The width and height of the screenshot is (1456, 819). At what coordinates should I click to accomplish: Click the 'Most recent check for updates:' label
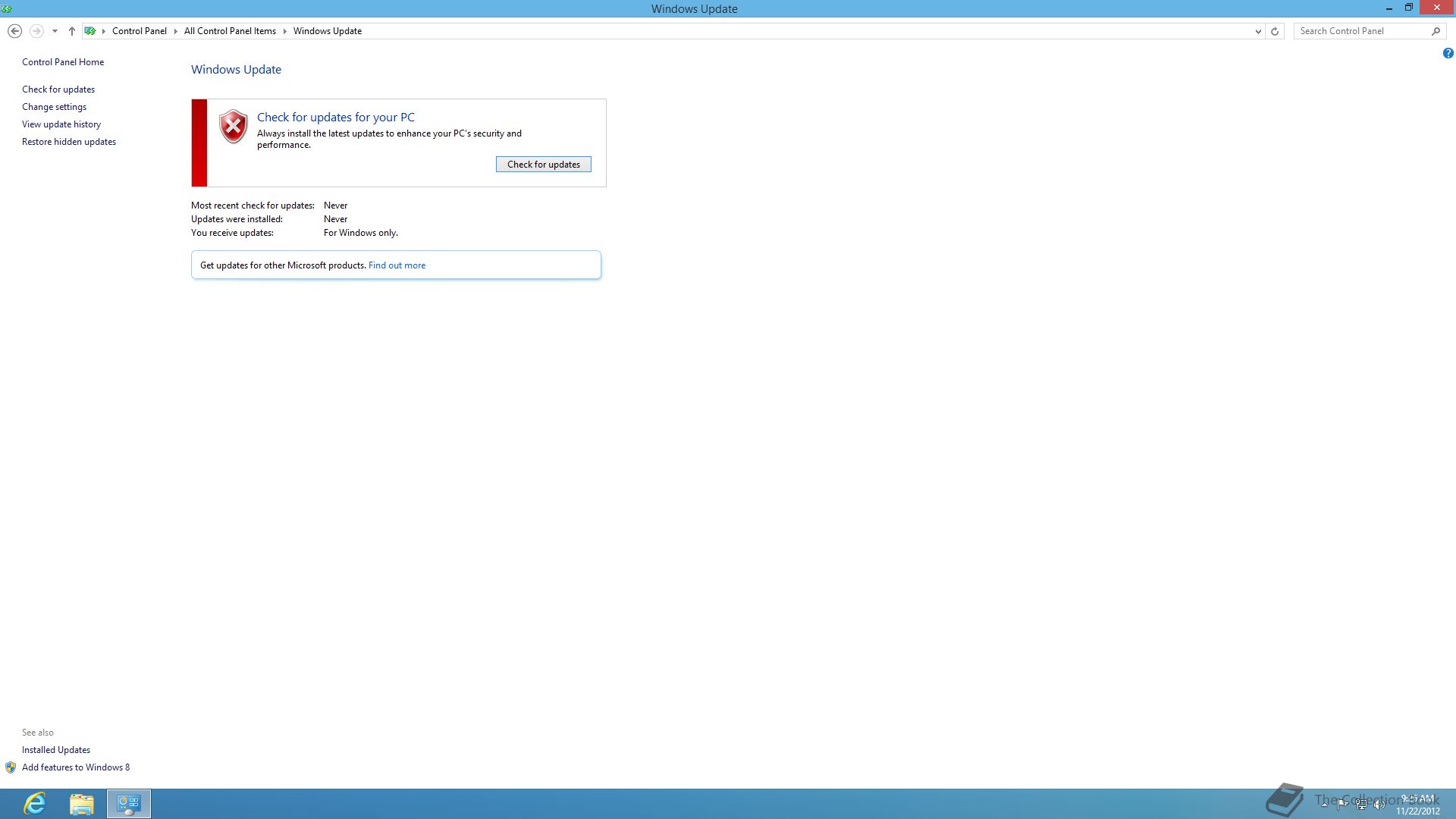point(253,206)
